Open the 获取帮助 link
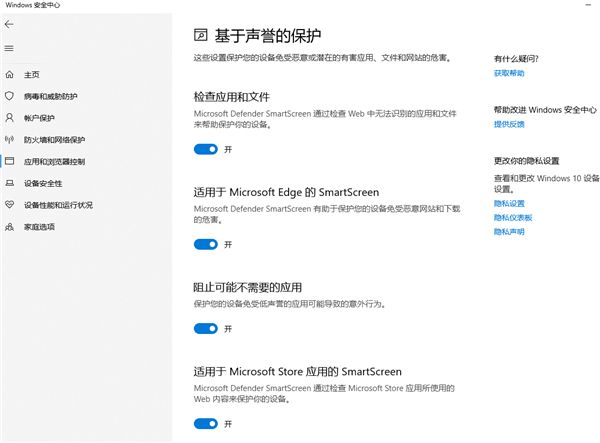This screenshot has height=443, width=600. pyautogui.click(x=508, y=73)
